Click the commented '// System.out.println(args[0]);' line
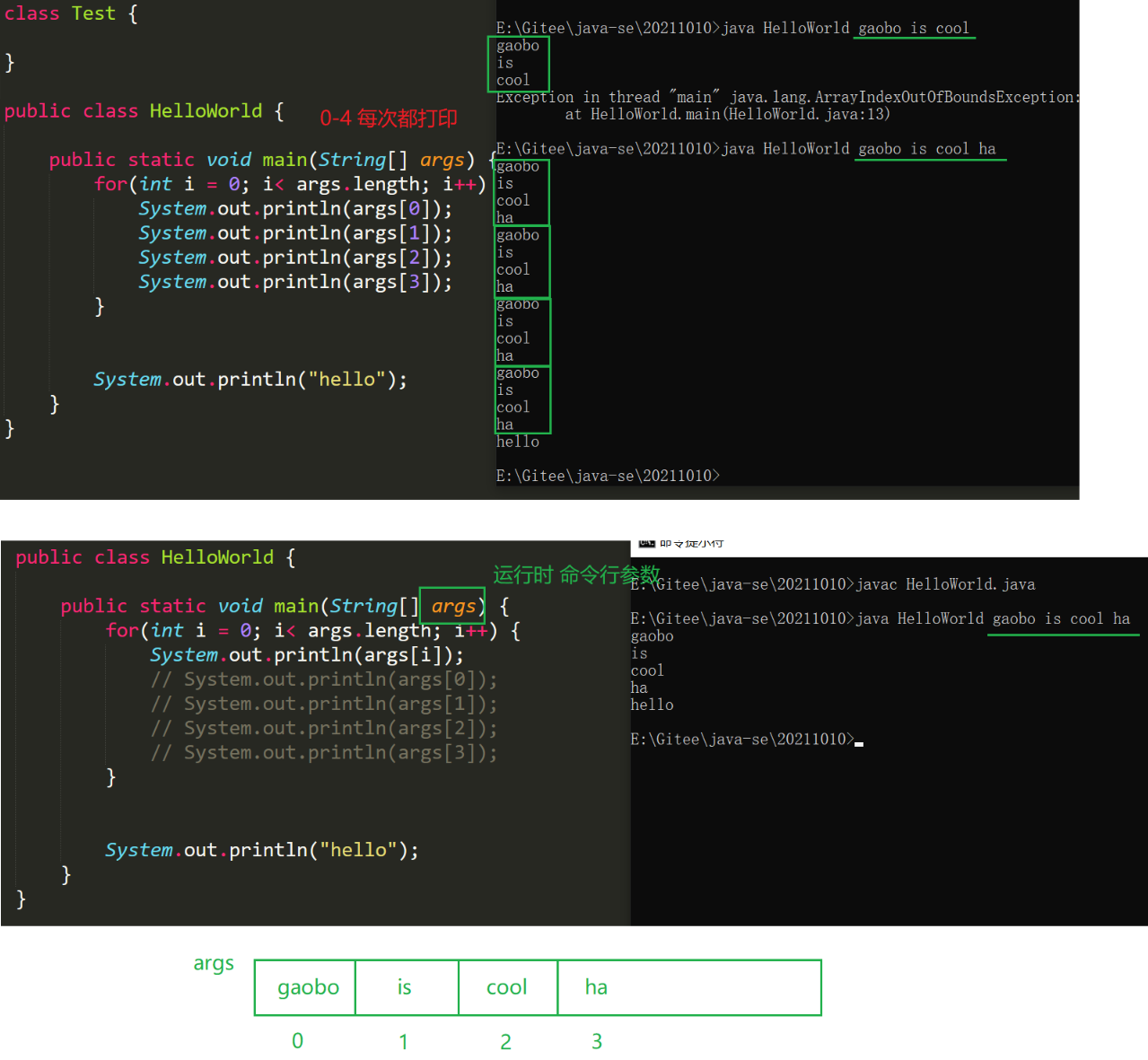This screenshot has width=1148, height=1060. 324,679
